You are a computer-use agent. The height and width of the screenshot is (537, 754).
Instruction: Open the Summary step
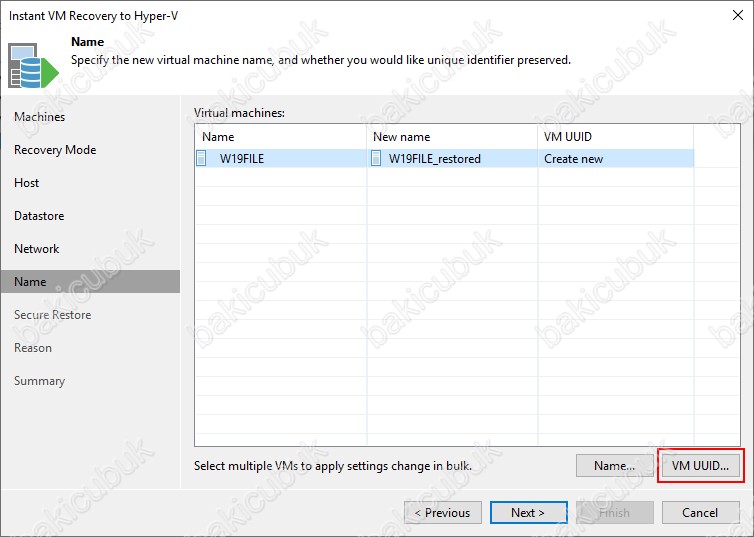point(39,381)
